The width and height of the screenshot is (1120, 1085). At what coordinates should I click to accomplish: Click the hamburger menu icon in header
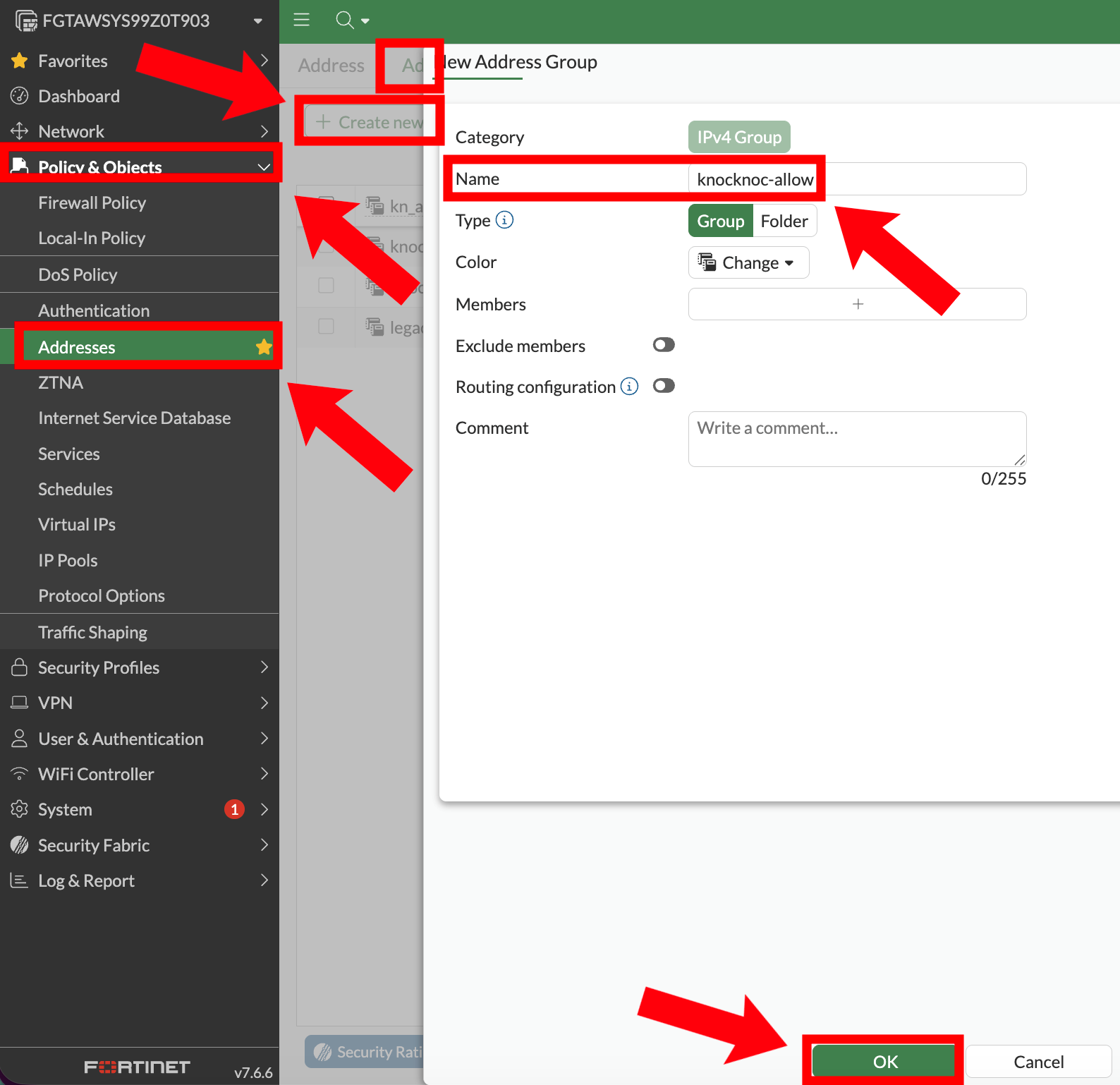point(302,20)
